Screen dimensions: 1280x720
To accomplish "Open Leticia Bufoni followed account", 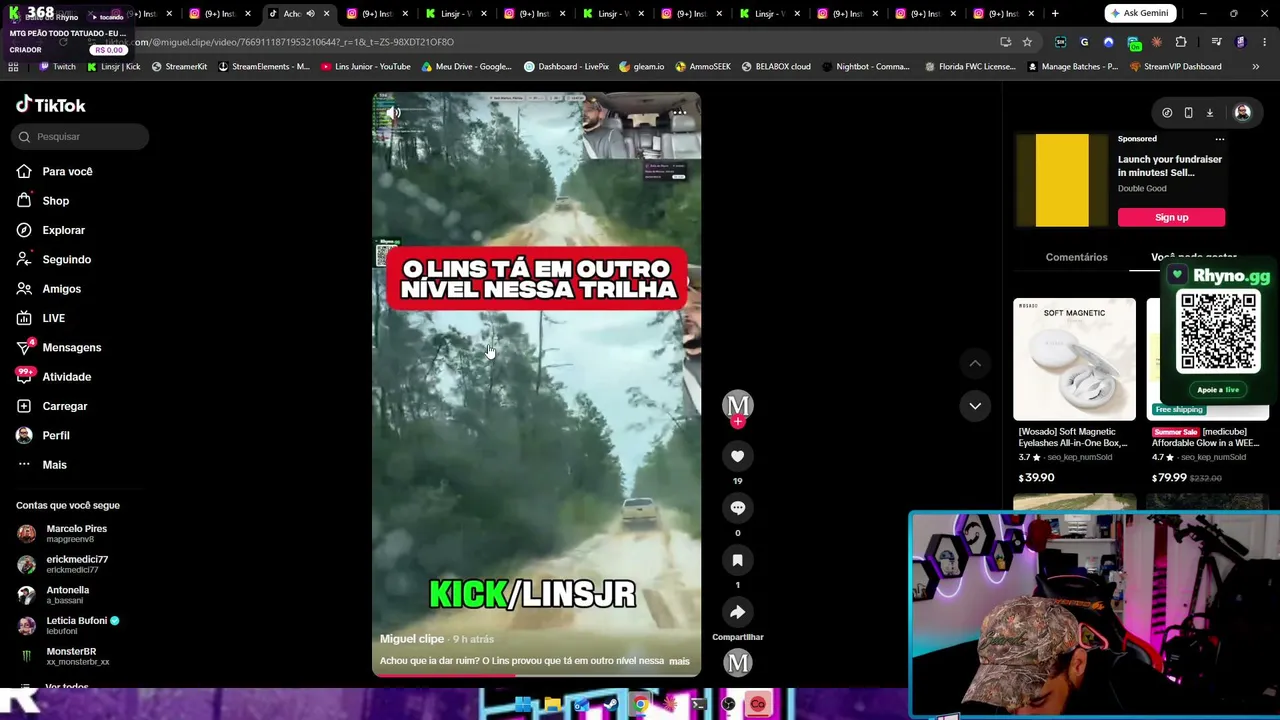I will click(68, 625).
